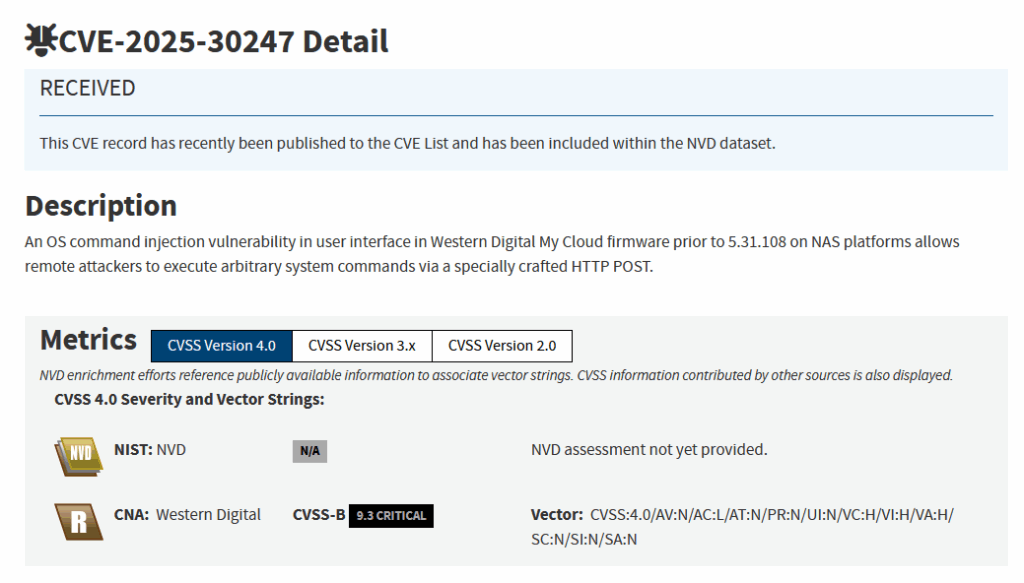Click the CVE-2025-30247 Detail heading

point(223,42)
